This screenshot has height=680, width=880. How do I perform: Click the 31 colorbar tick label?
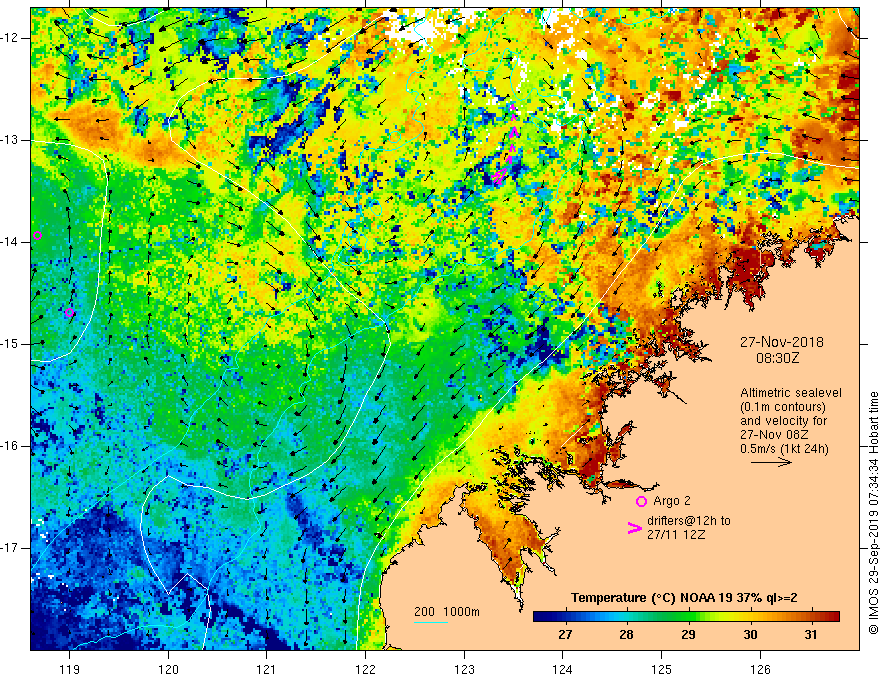coord(810,635)
